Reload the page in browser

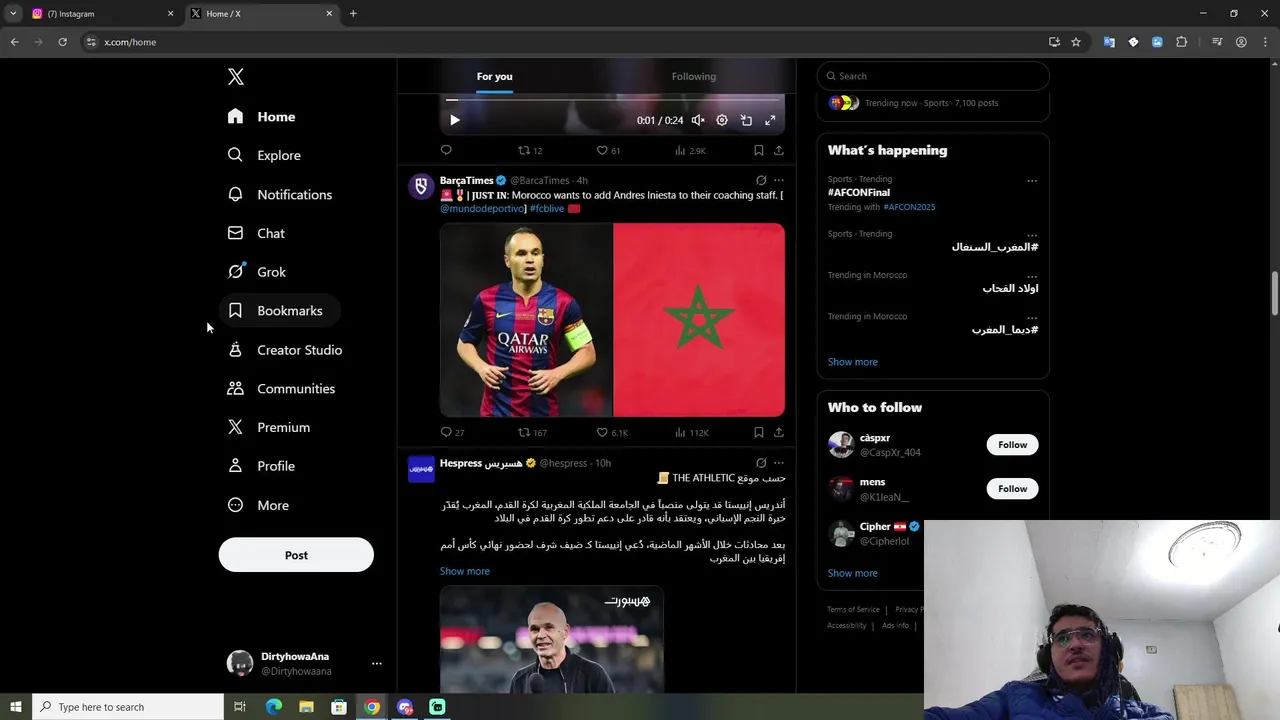(x=62, y=42)
